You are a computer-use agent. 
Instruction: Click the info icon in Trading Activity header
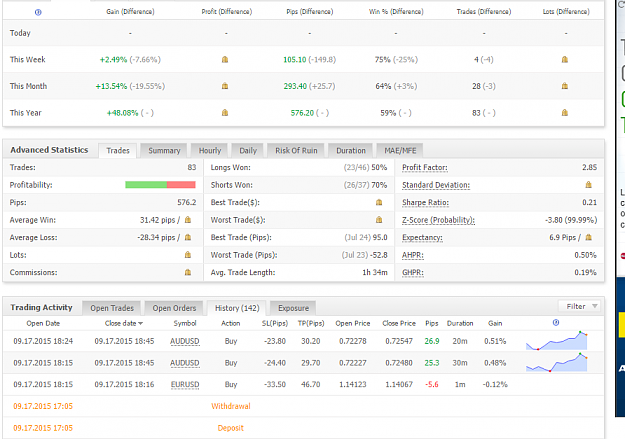[556, 323]
